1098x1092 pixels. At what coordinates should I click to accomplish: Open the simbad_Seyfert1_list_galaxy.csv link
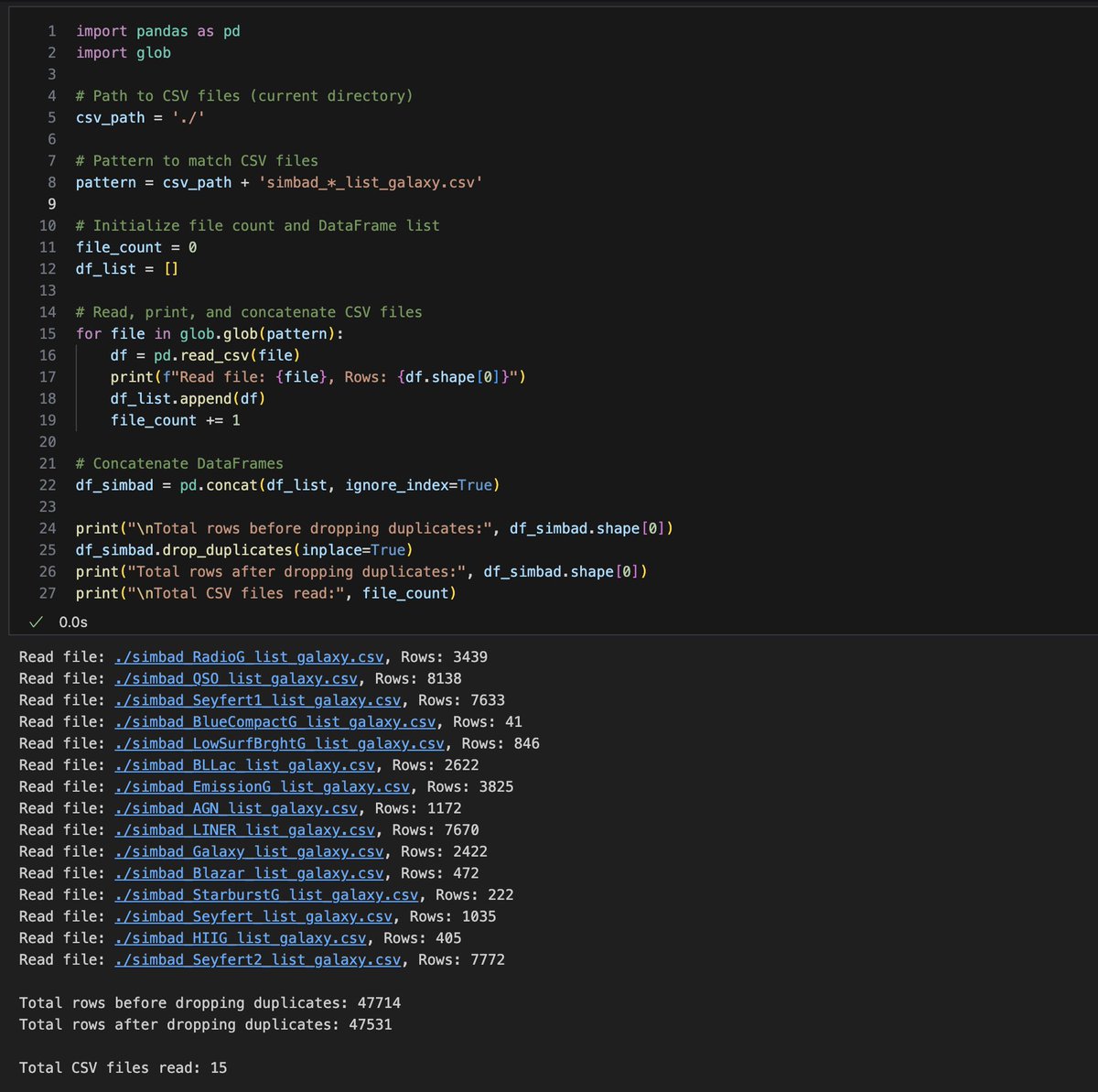click(258, 700)
